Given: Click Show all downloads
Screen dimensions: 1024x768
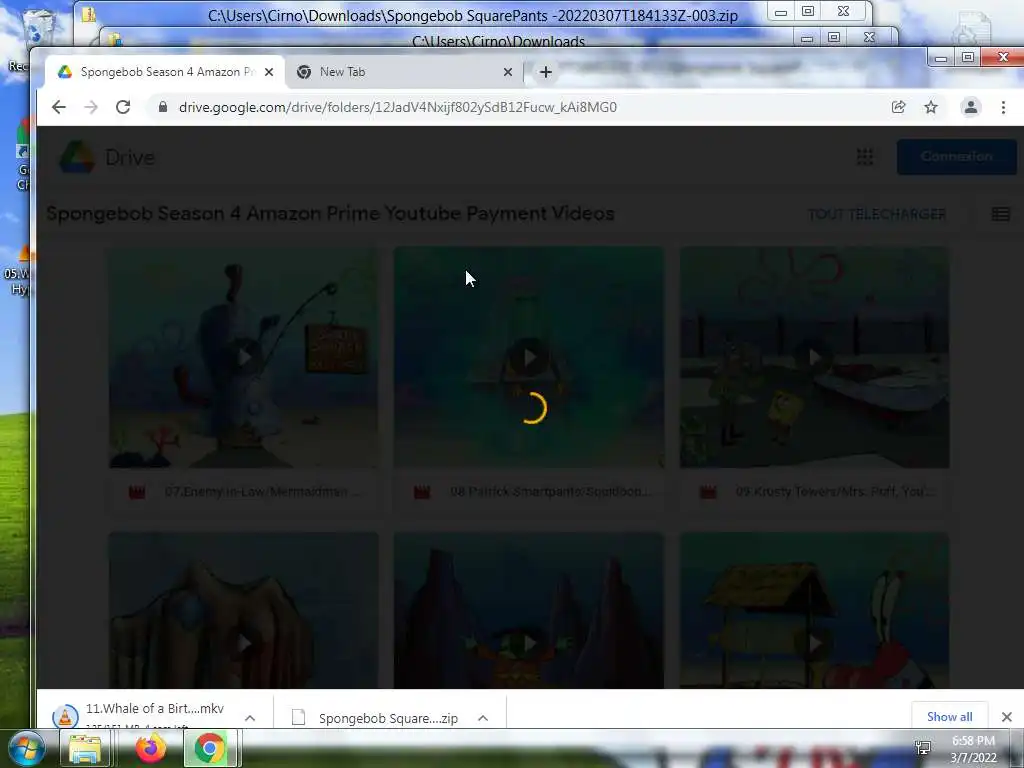Looking at the screenshot, I should point(950,716).
